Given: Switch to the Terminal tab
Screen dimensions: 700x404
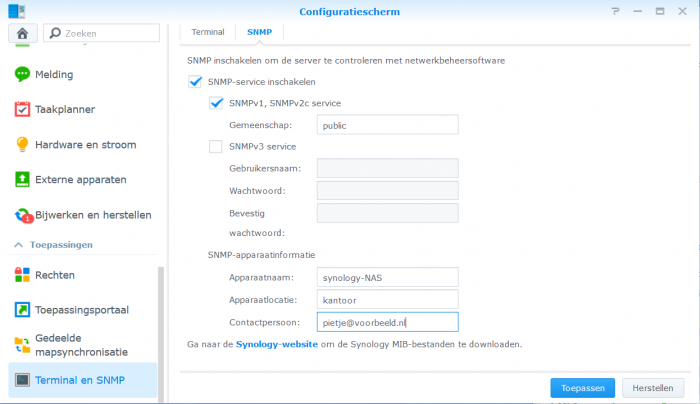Looking at the screenshot, I should (x=208, y=32).
